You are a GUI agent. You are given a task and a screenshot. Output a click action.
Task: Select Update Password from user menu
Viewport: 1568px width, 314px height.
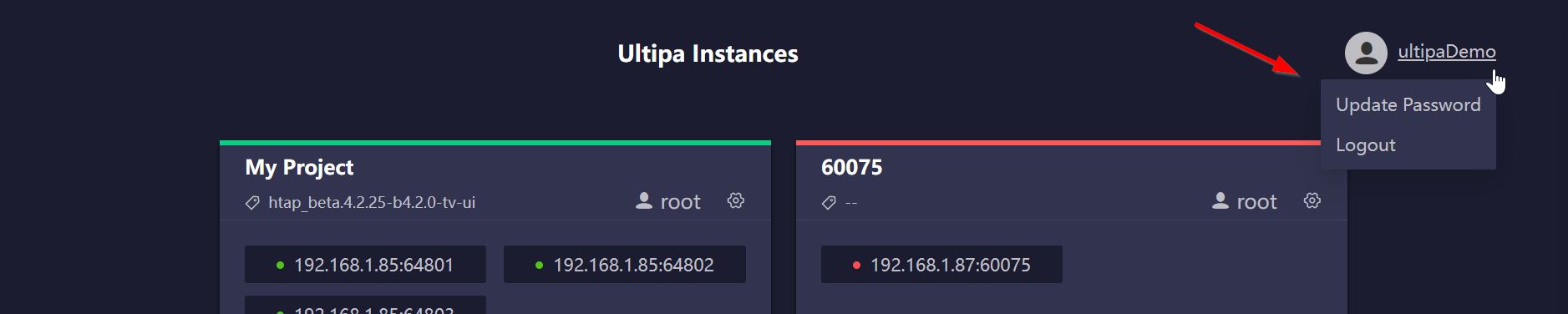coord(1408,104)
